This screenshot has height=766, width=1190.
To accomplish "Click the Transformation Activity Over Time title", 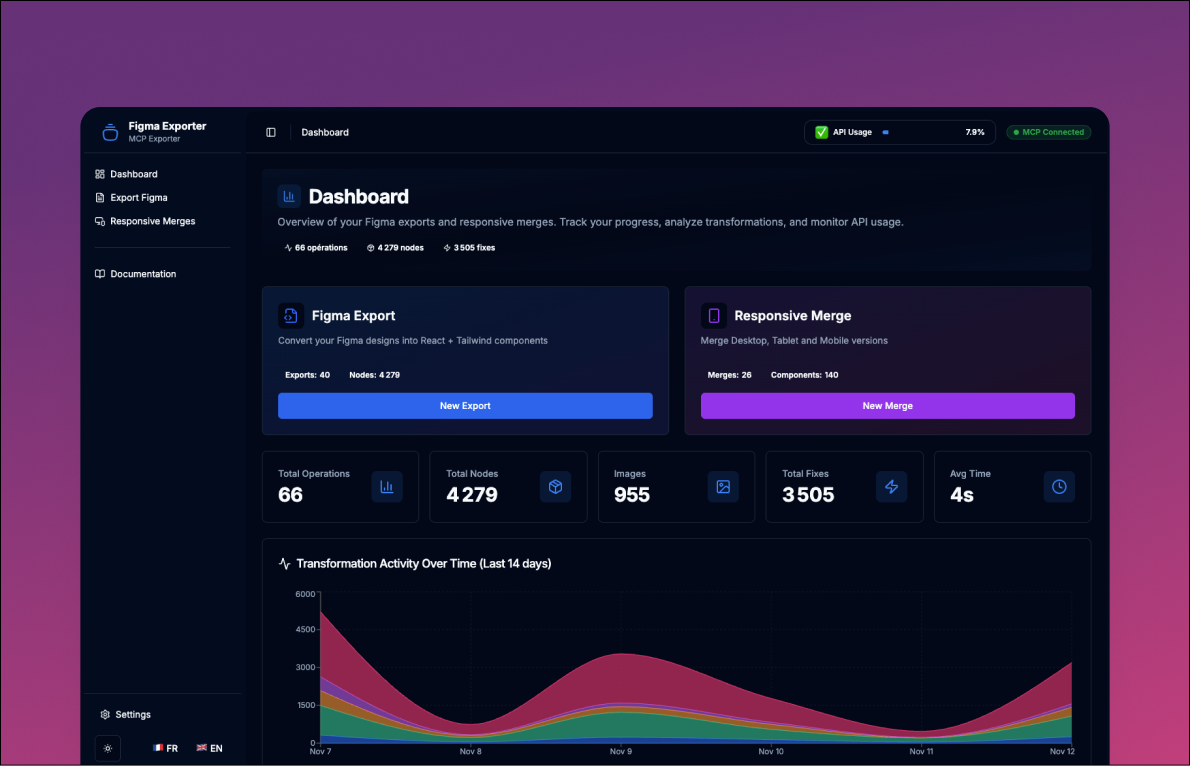I will [423, 564].
